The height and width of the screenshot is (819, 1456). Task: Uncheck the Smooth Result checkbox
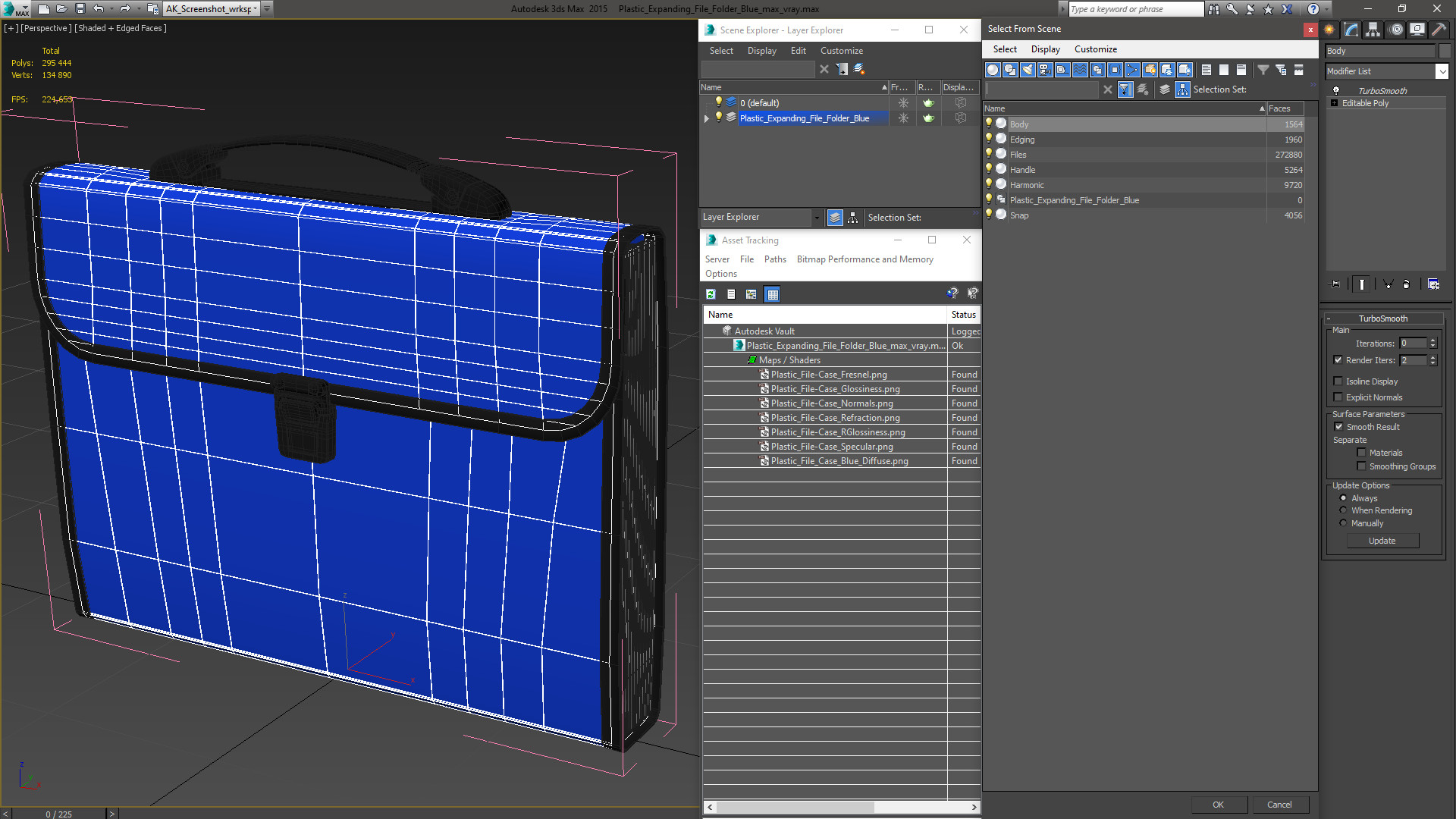pos(1338,427)
